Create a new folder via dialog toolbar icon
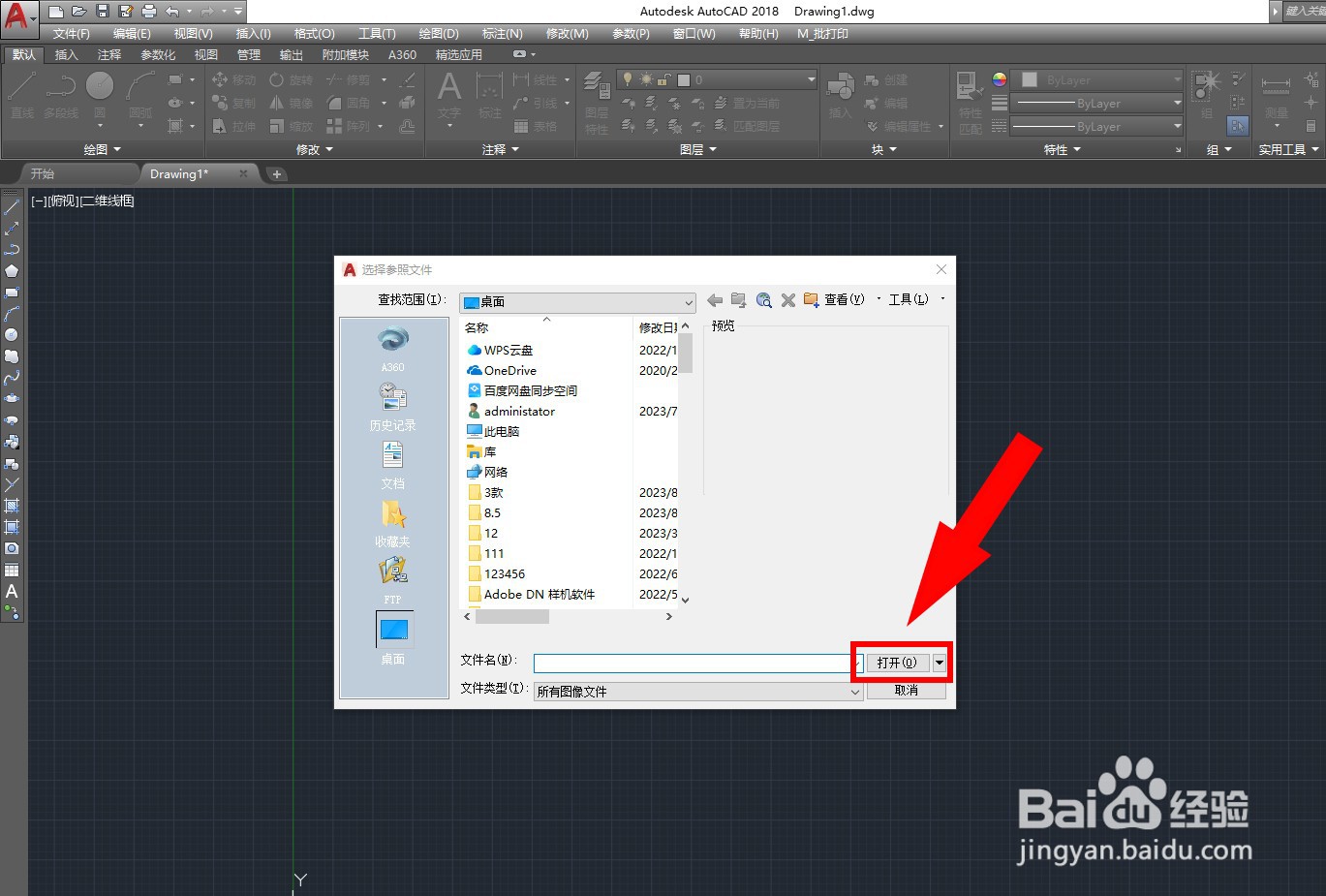 click(812, 300)
